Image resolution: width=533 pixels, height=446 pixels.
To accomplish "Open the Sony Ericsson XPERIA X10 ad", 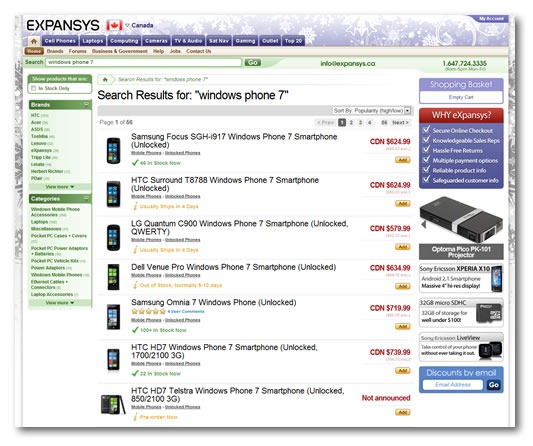I will click(461, 278).
